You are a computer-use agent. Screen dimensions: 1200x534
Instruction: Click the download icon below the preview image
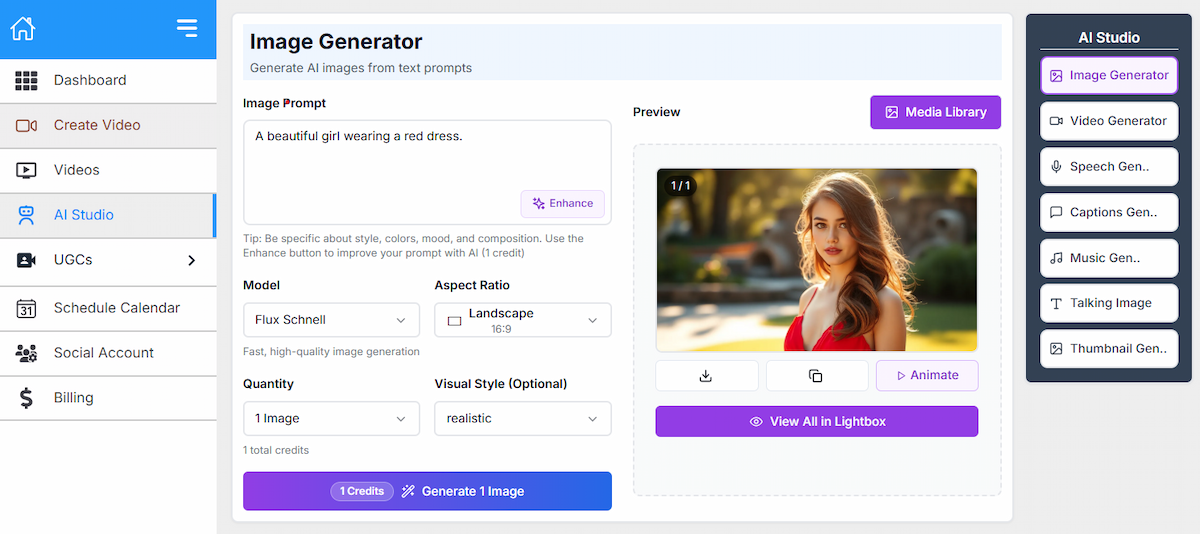pyautogui.click(x=706, y=376)
